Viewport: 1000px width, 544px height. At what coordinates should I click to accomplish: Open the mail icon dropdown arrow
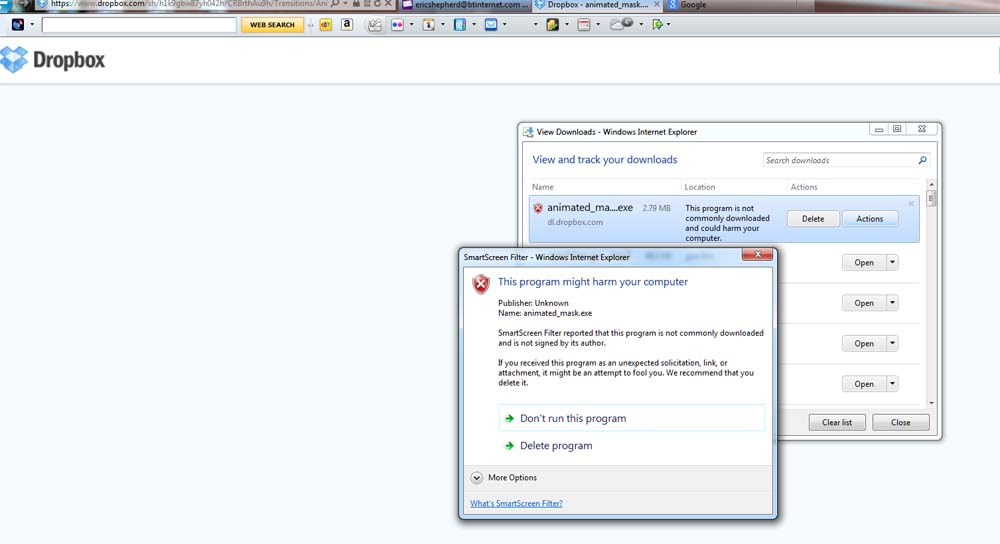click(504, 25)
